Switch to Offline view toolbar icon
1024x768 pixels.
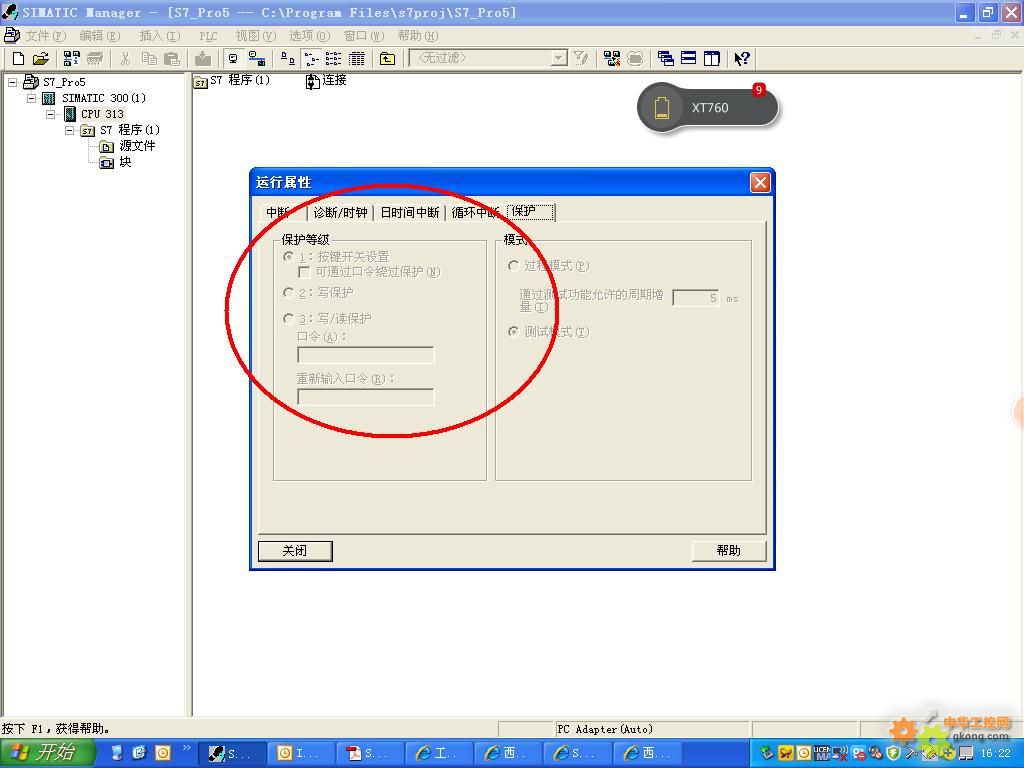(233, 59)
